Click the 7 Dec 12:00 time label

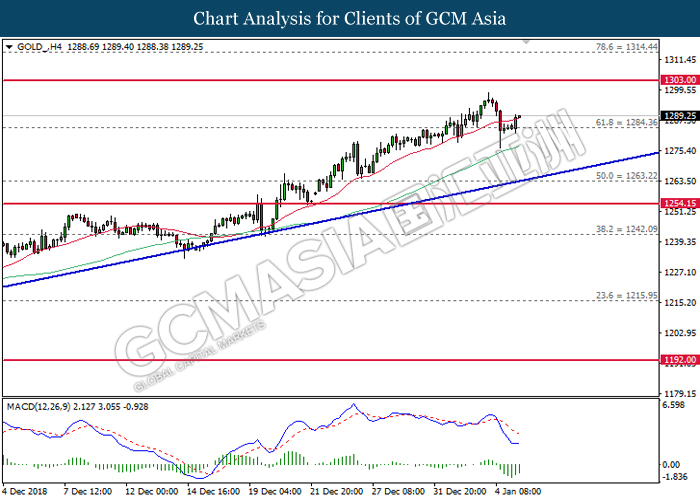coord(88,492)
